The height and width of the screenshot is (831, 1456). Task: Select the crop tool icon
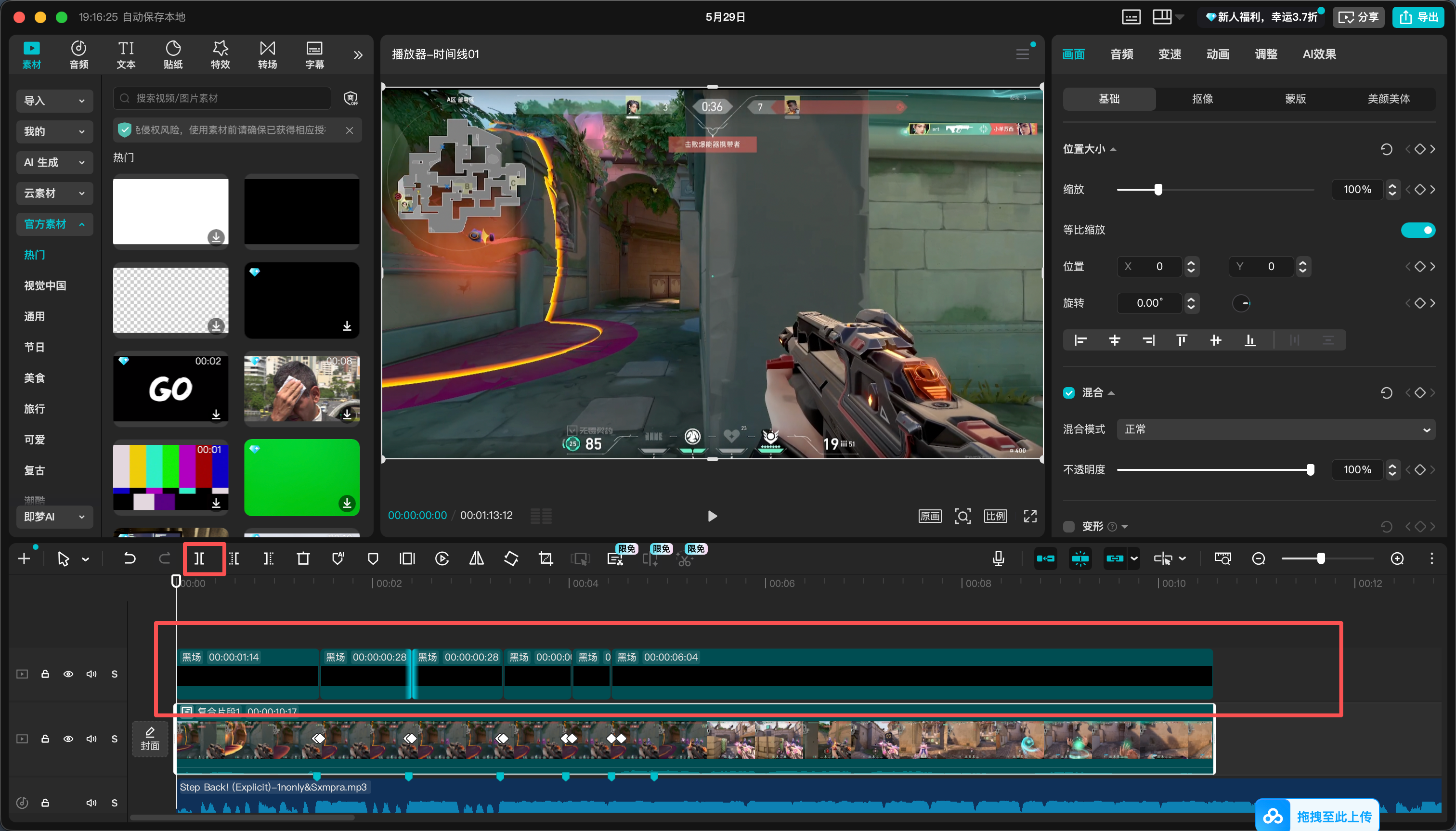[546, 559]
